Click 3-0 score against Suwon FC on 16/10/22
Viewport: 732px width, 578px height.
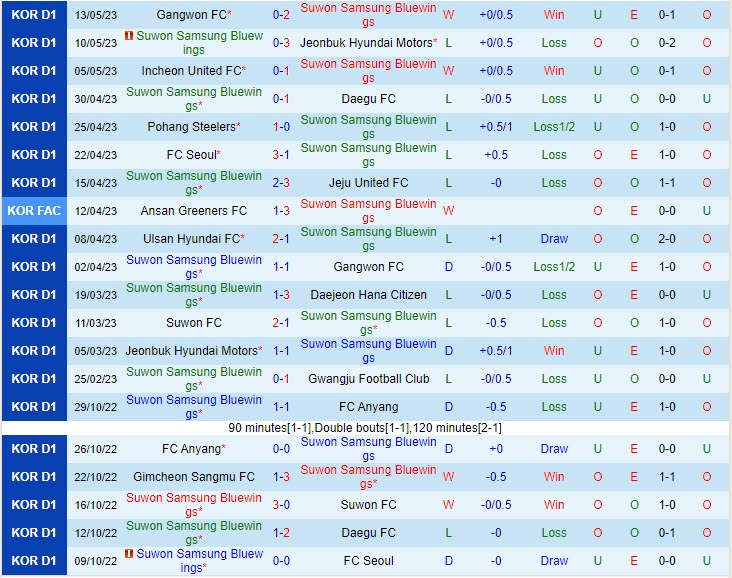(281, 505)
